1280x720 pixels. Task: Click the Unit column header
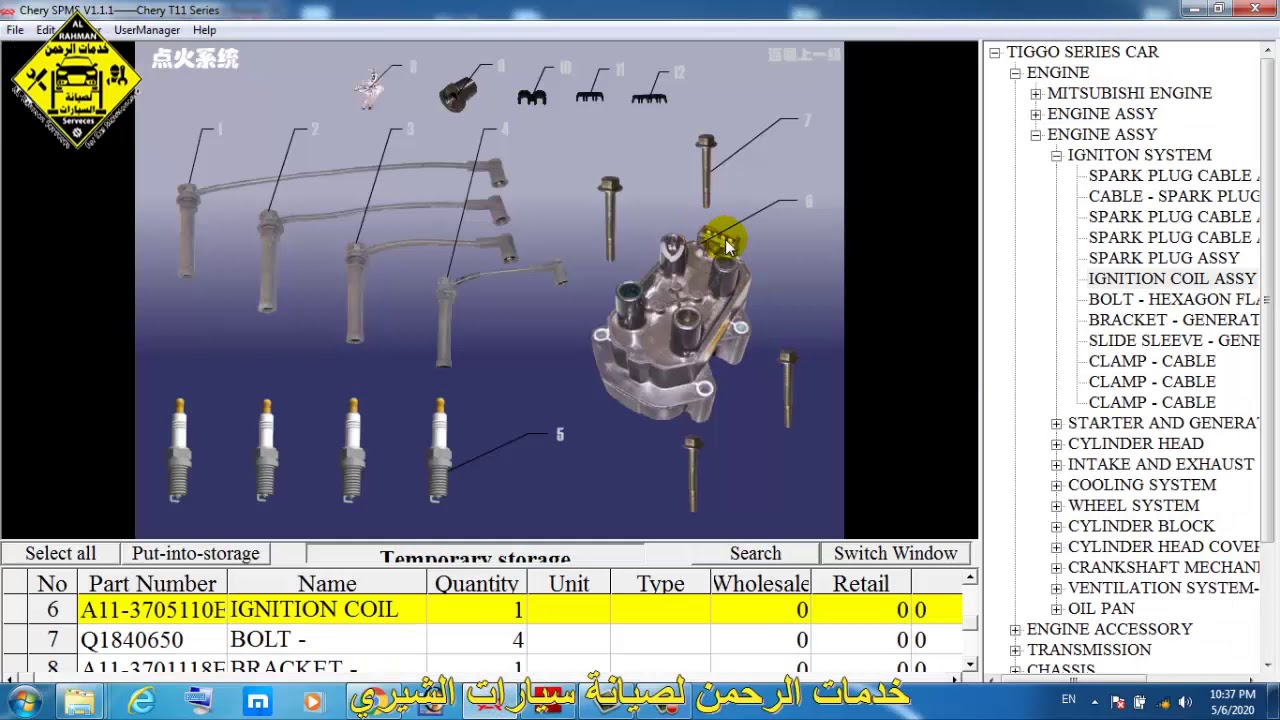[x=569, y=583]
